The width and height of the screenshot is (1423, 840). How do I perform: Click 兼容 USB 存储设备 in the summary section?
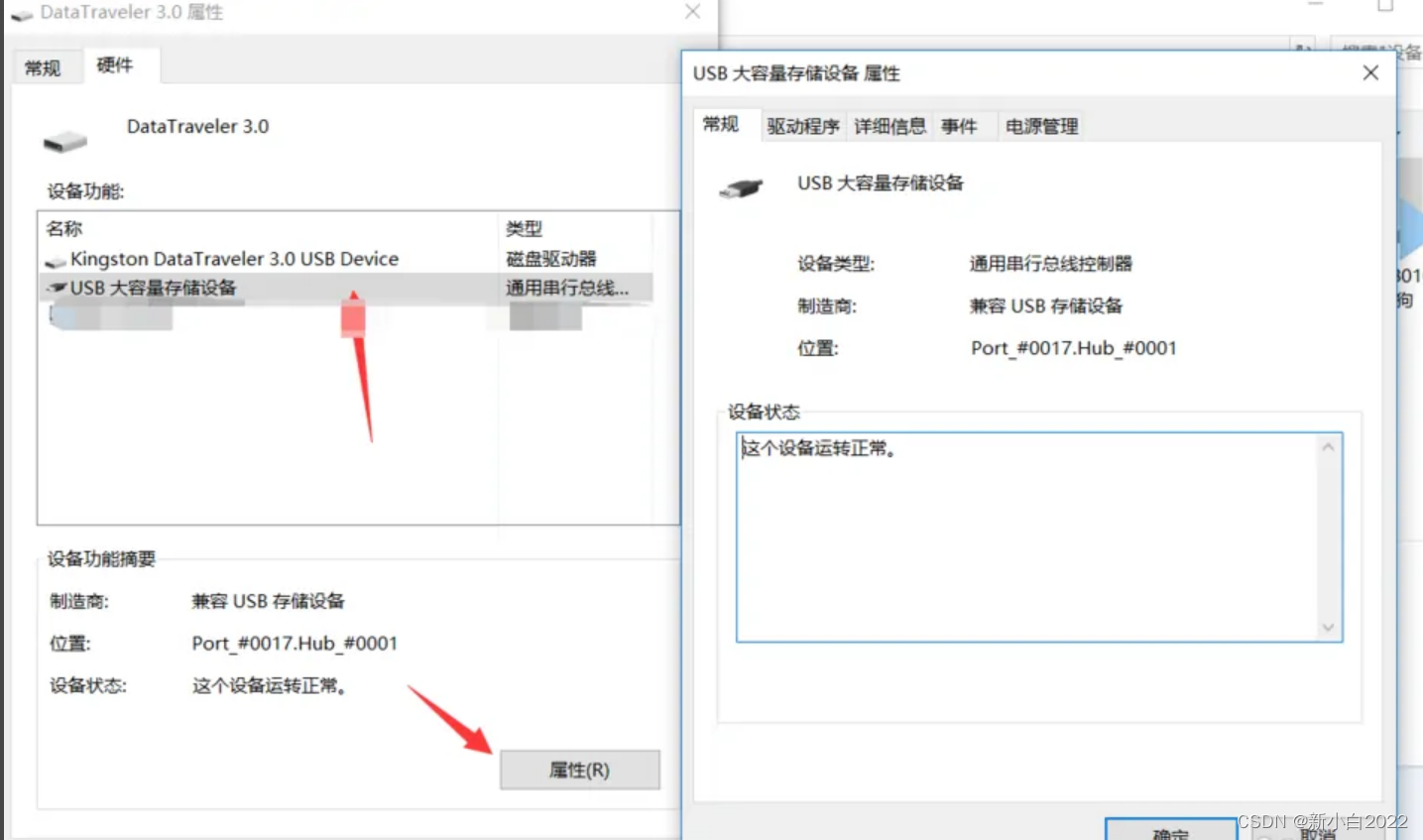(268, 601)
